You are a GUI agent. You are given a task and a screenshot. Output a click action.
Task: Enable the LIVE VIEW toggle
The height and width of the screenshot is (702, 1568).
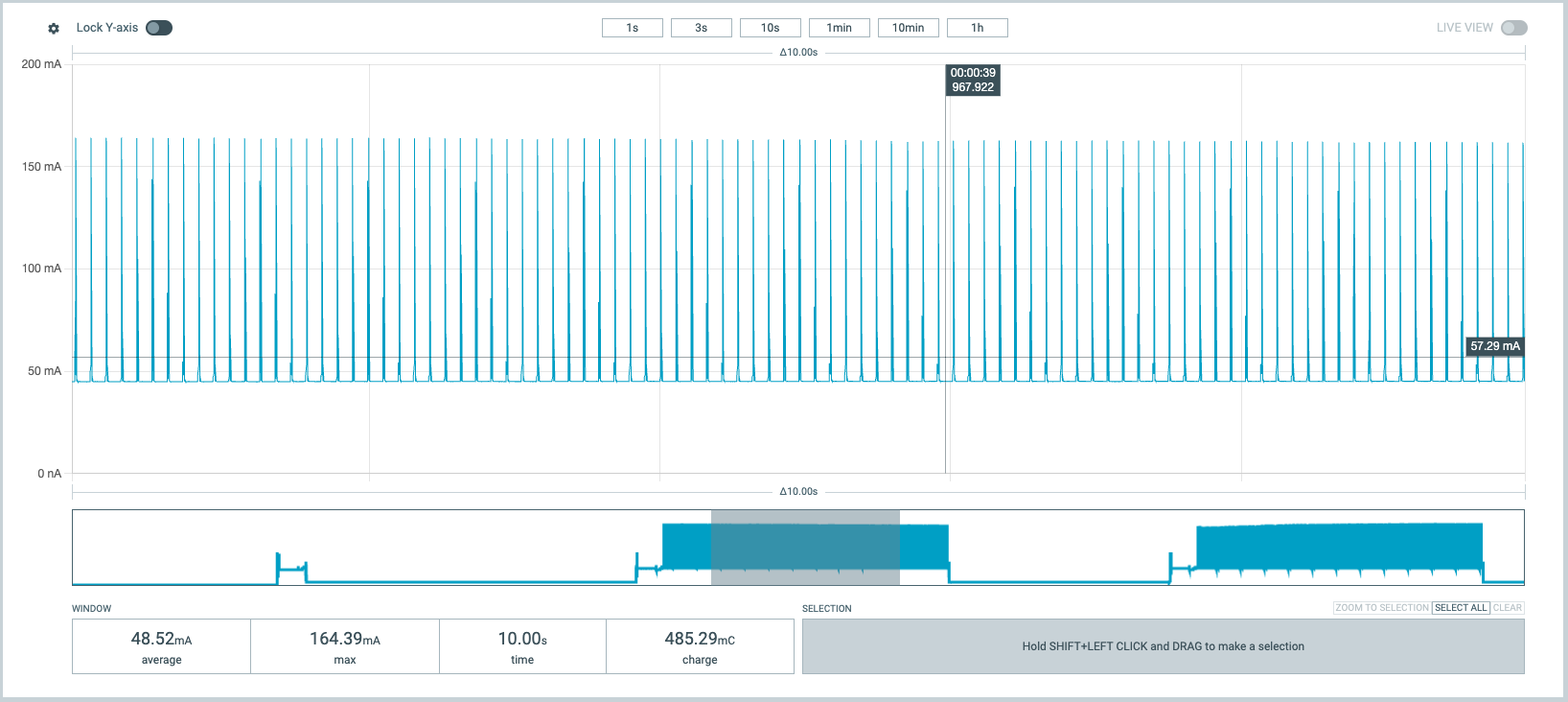(1513, 28)
